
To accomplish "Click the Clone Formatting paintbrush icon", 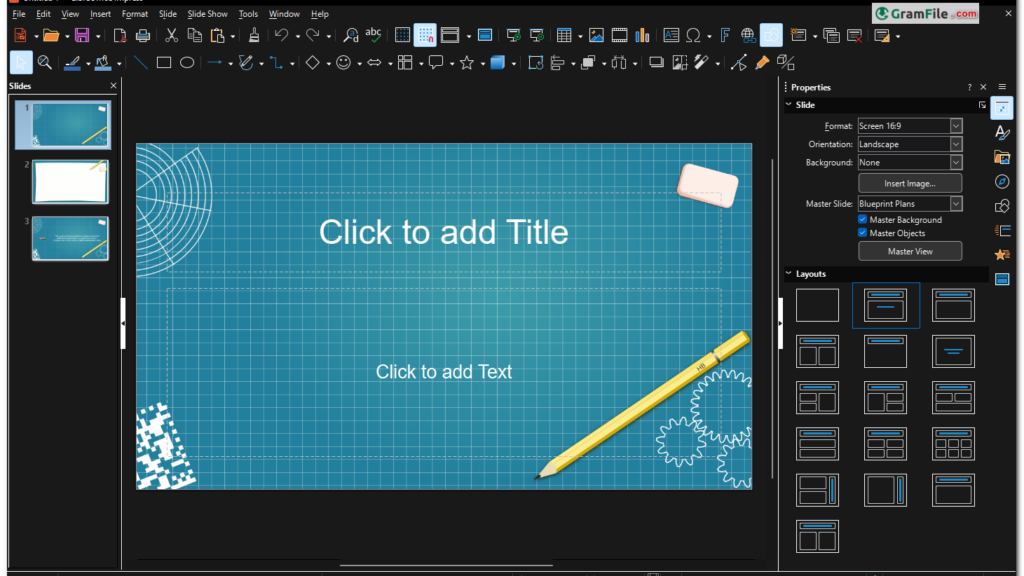I will 254,36.
